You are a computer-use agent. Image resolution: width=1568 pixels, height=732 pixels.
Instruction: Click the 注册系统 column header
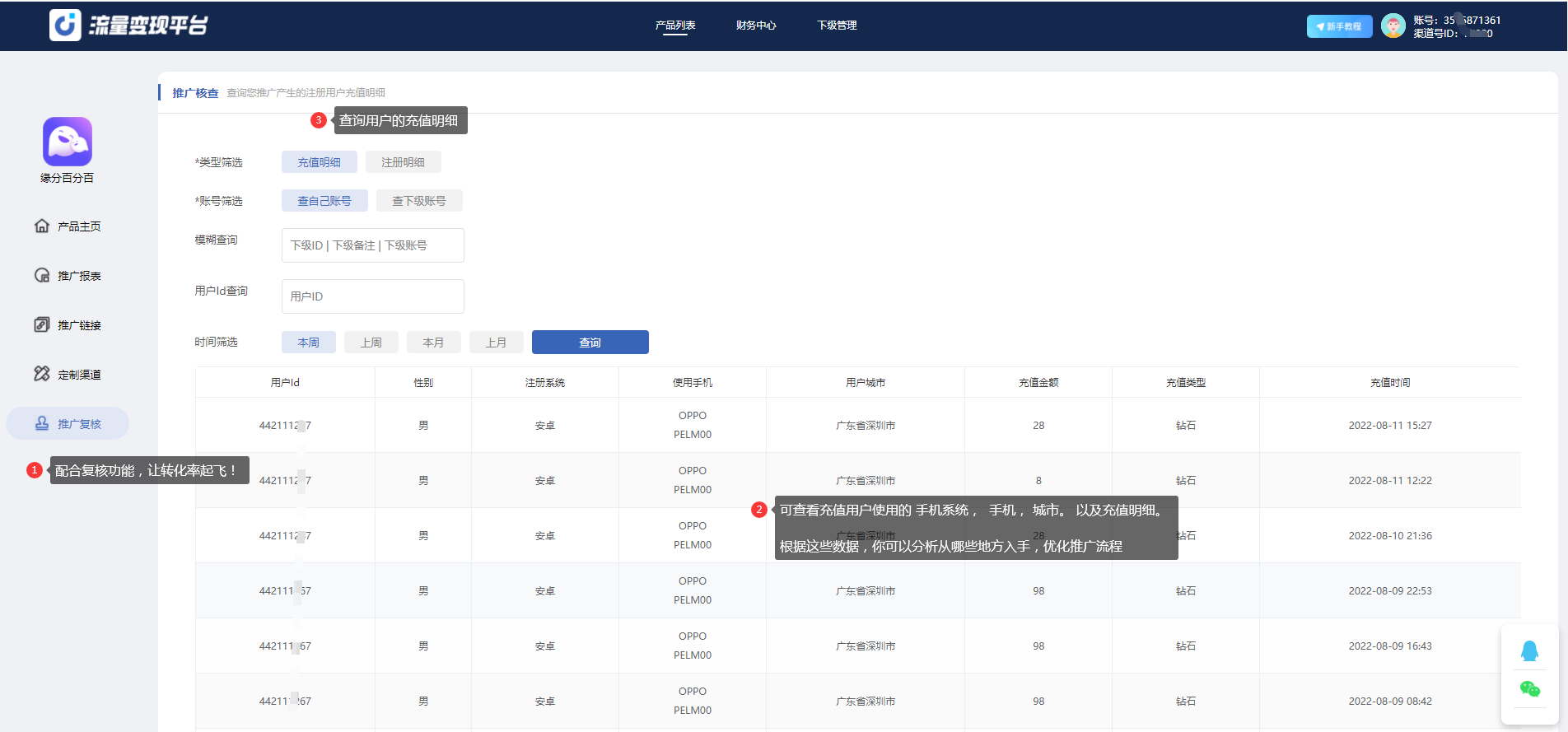545,383
